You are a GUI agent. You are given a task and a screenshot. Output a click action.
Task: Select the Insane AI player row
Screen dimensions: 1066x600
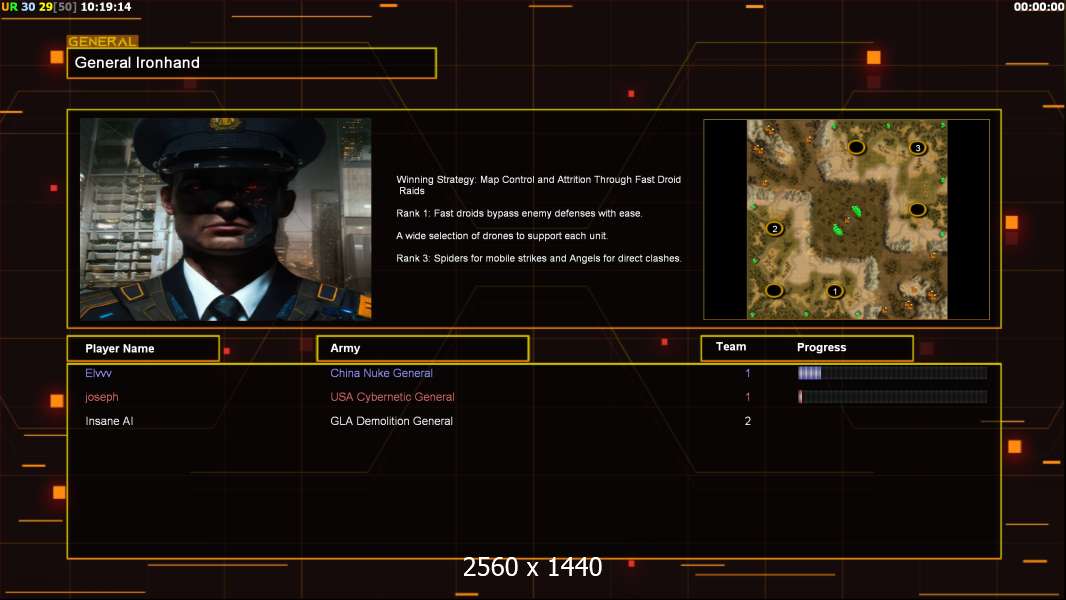tap(534, 421)
